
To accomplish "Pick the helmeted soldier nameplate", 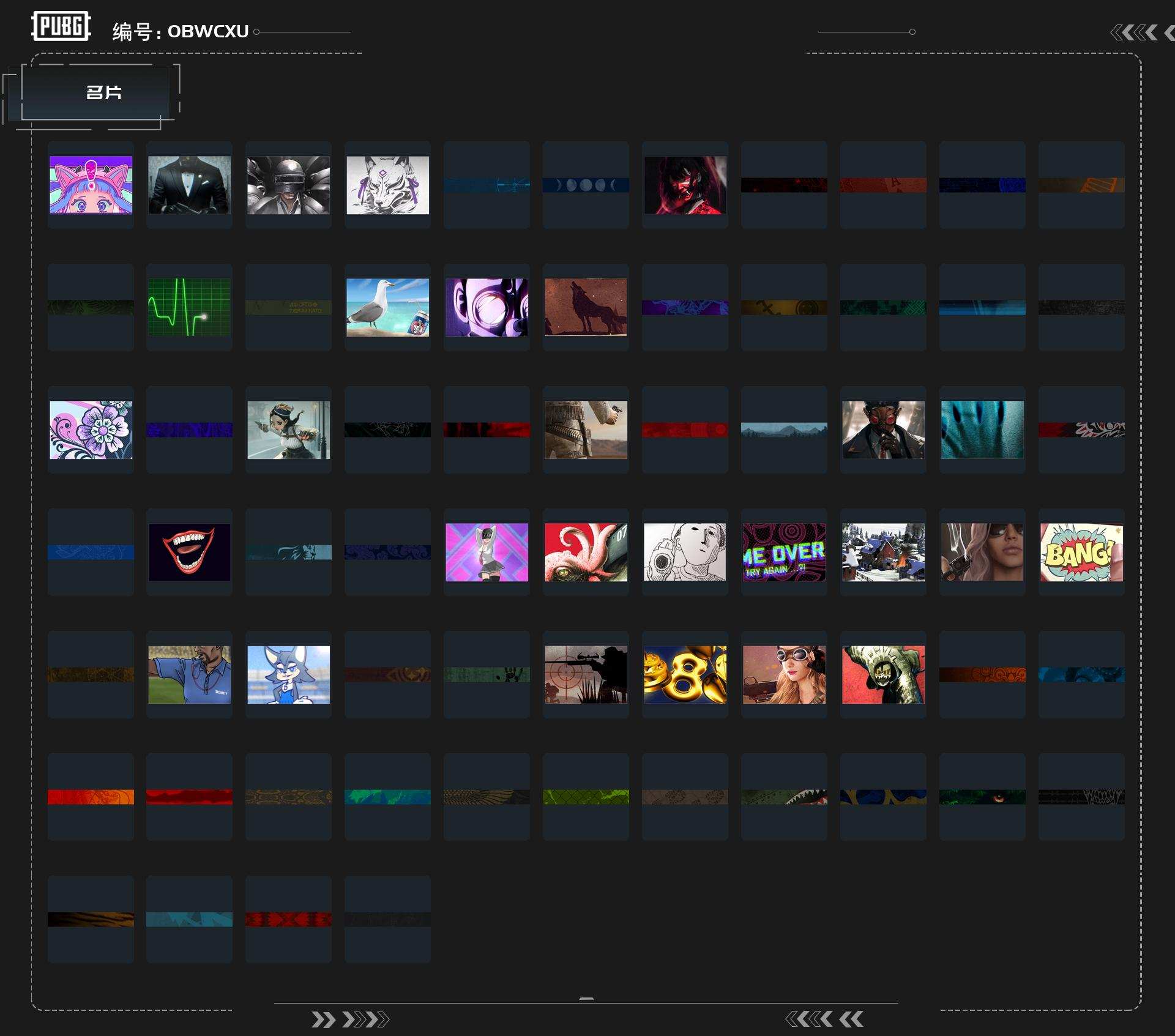I will (289, 185).
